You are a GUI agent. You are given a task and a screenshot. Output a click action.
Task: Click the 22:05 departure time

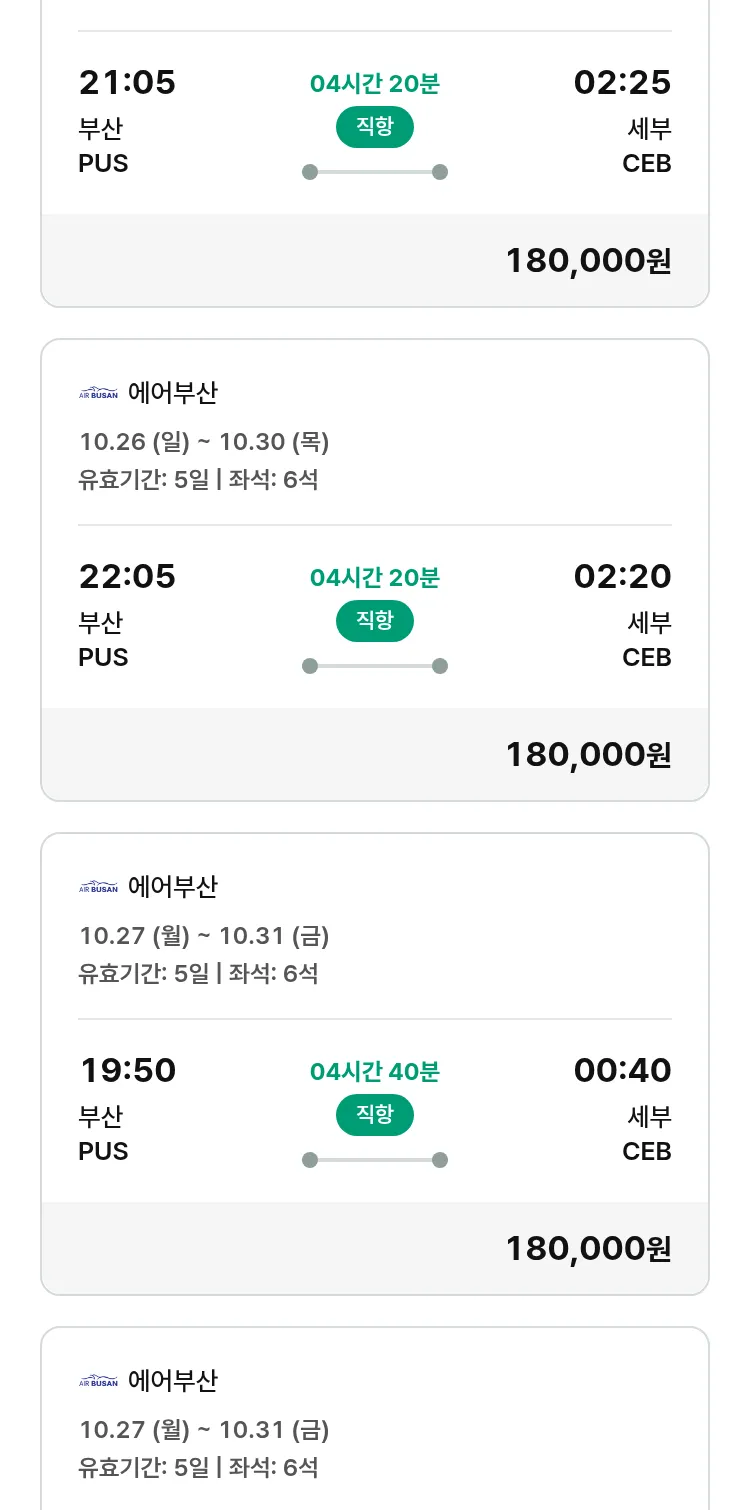point(127,577)
